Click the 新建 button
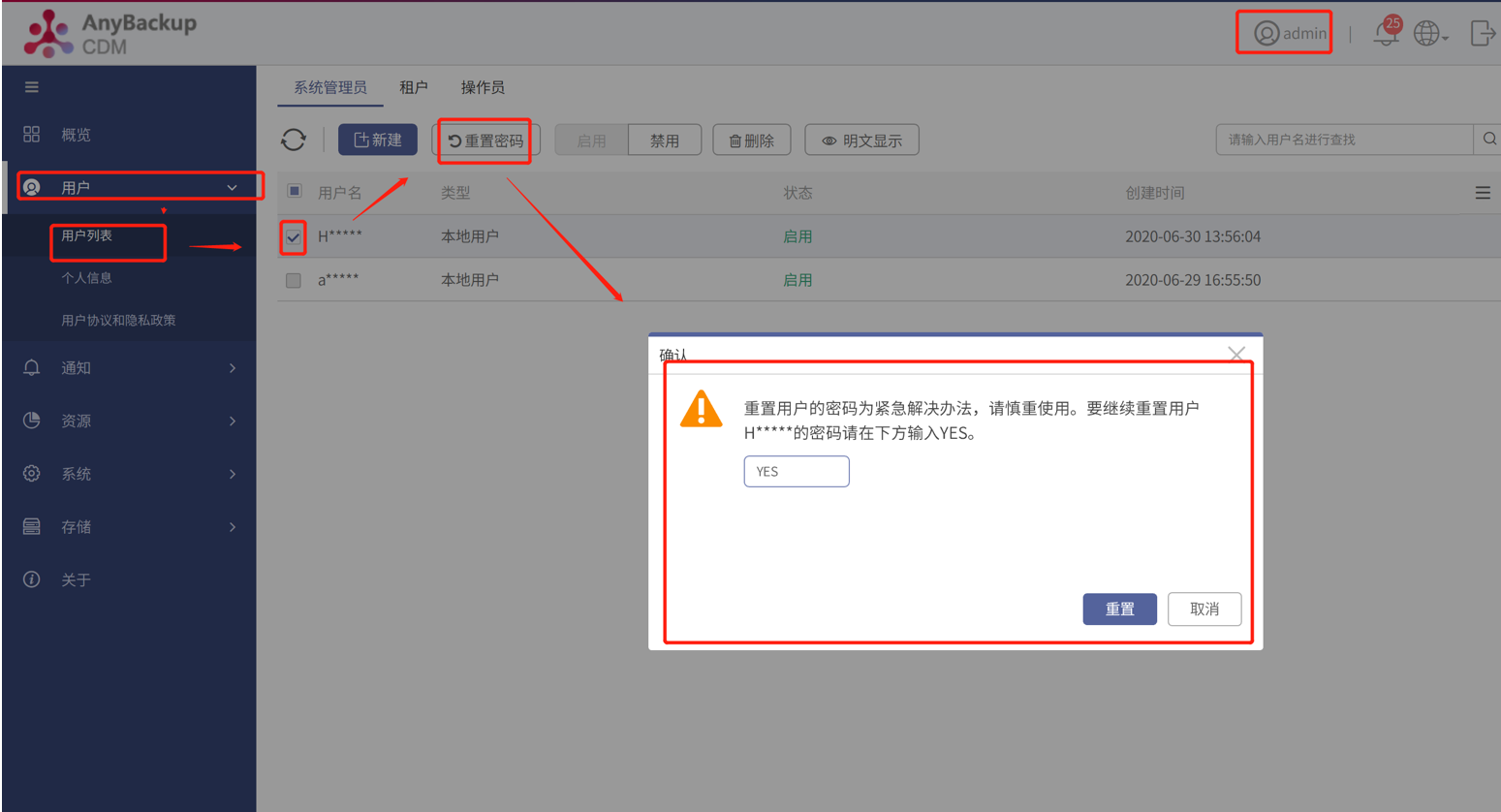 pyautogui.click(x=377, y=139)
